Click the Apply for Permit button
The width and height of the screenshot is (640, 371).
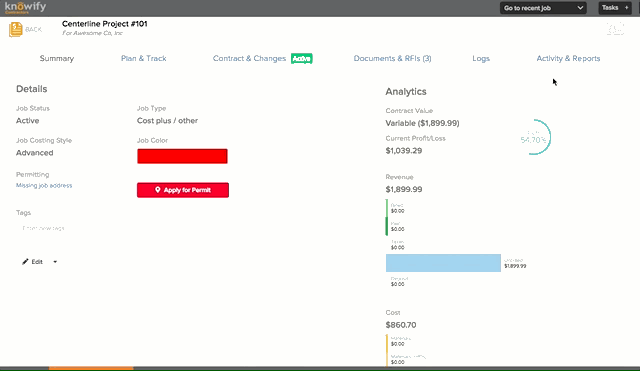(x=183, y=190)
